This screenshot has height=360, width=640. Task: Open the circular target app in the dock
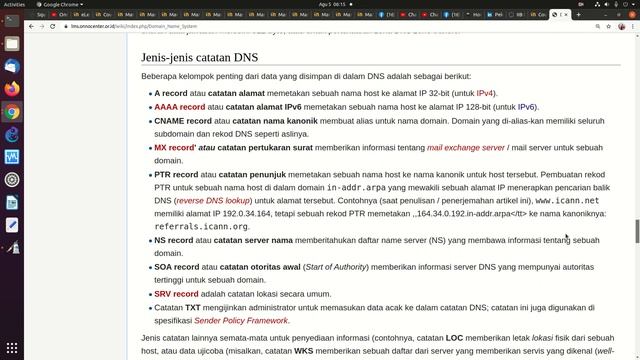[x=12, y=180]
